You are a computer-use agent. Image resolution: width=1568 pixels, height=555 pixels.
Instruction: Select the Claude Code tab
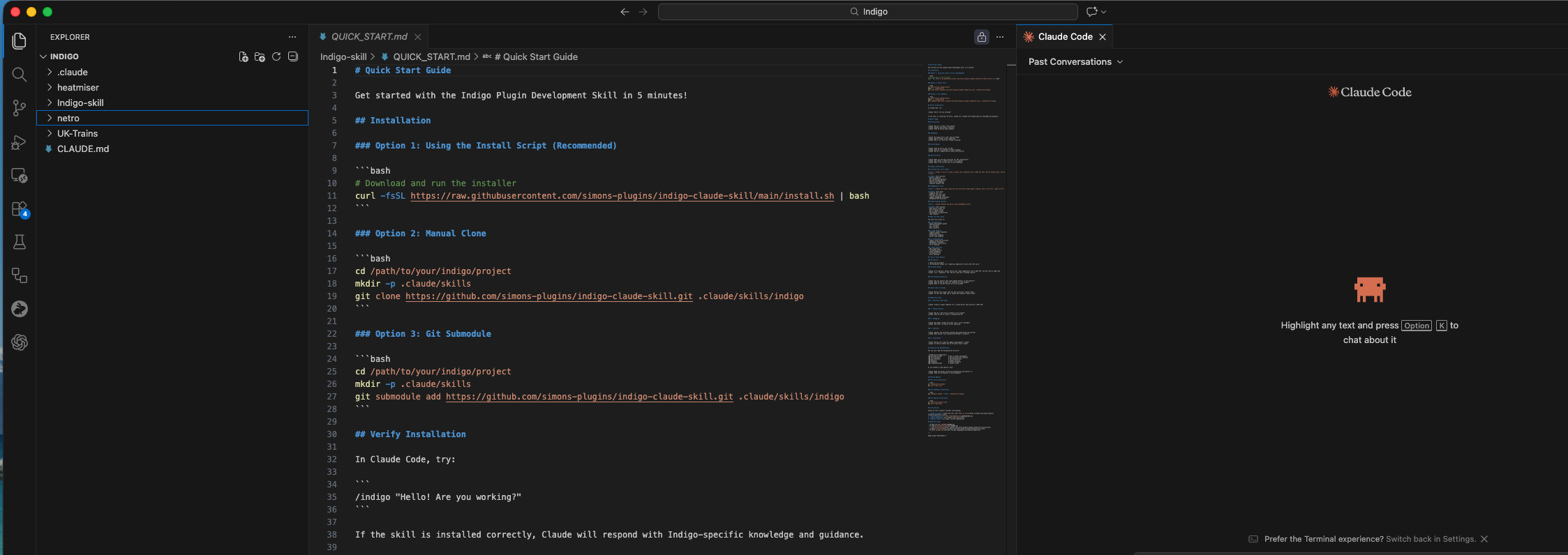(x=1065, y=37)
